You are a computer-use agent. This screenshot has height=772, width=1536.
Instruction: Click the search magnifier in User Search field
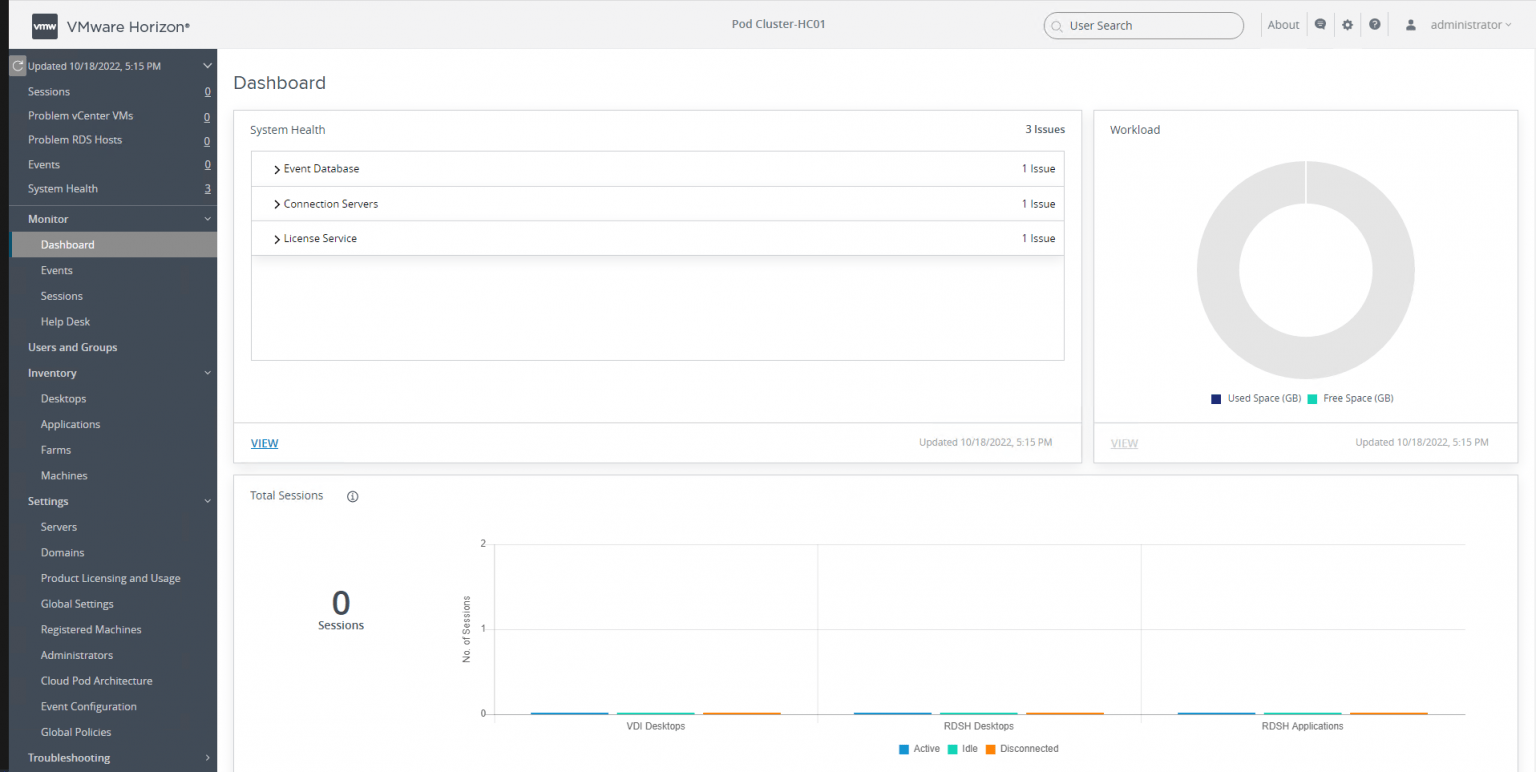[1057, 26]
